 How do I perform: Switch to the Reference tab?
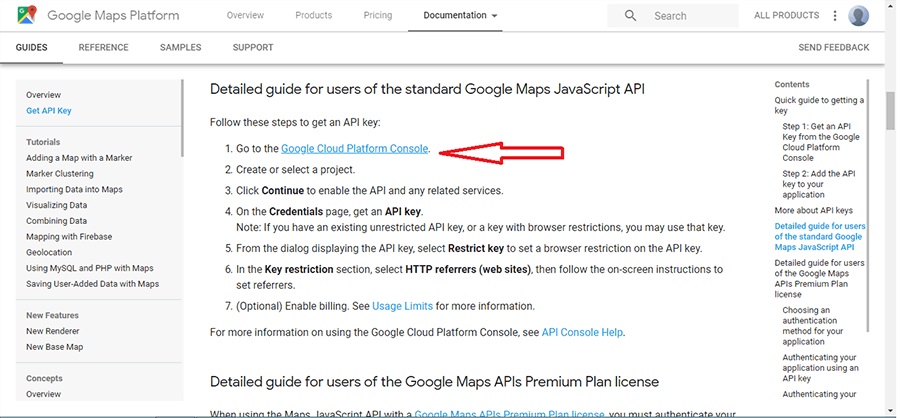(103, 48)
